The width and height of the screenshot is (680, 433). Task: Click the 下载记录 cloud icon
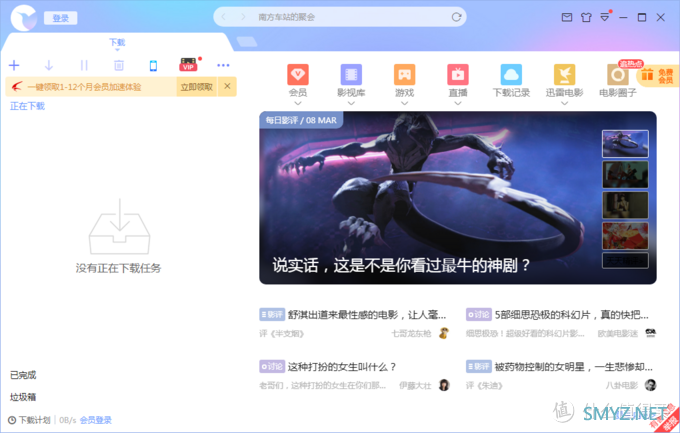pyautogui.click(x=511, y=75)
